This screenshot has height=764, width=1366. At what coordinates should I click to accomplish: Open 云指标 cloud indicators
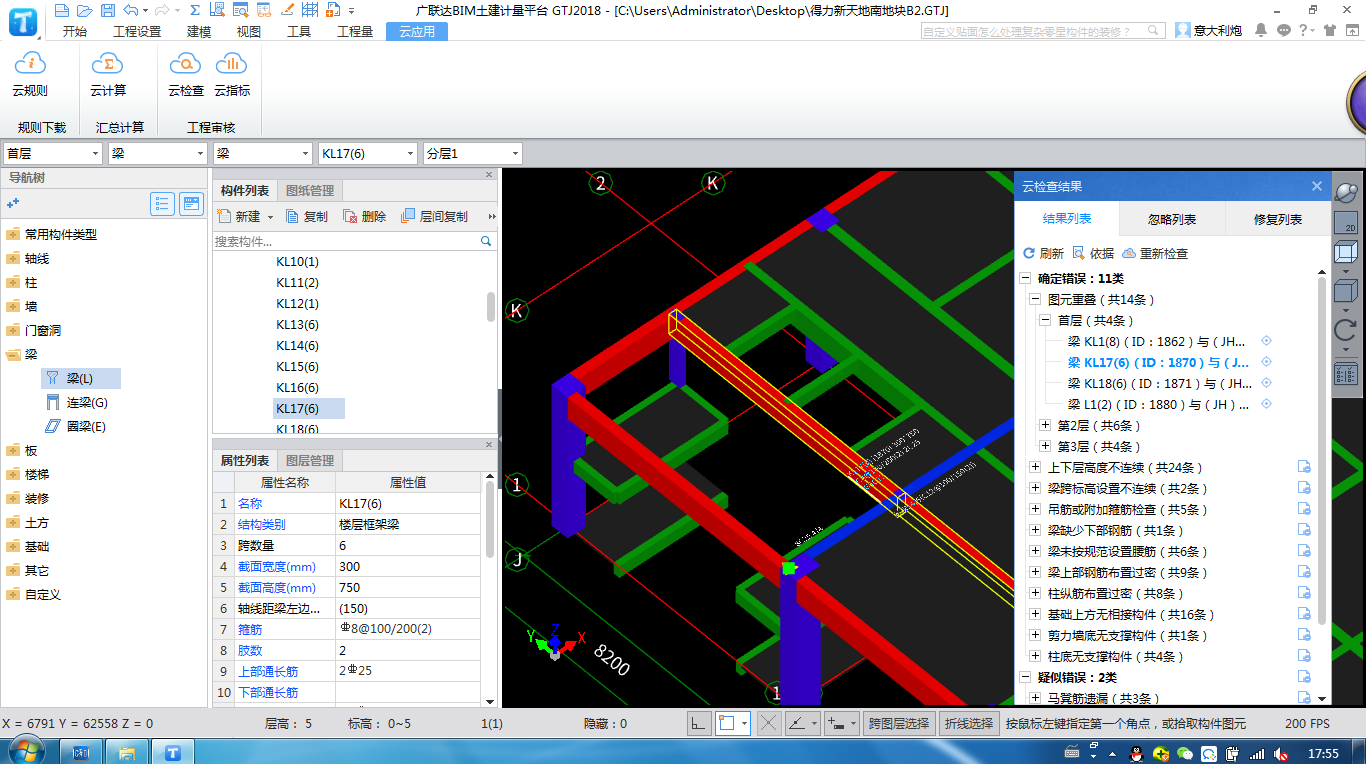tap(232, 75)
